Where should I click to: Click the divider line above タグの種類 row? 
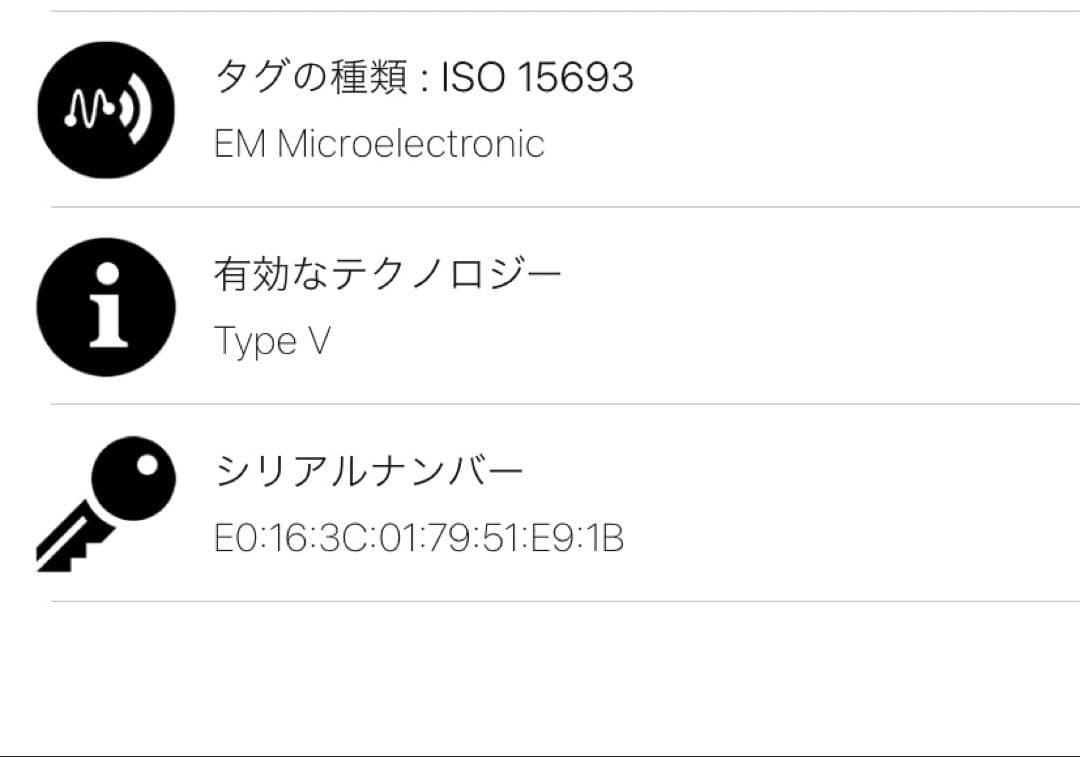click(x=565, y=11)
